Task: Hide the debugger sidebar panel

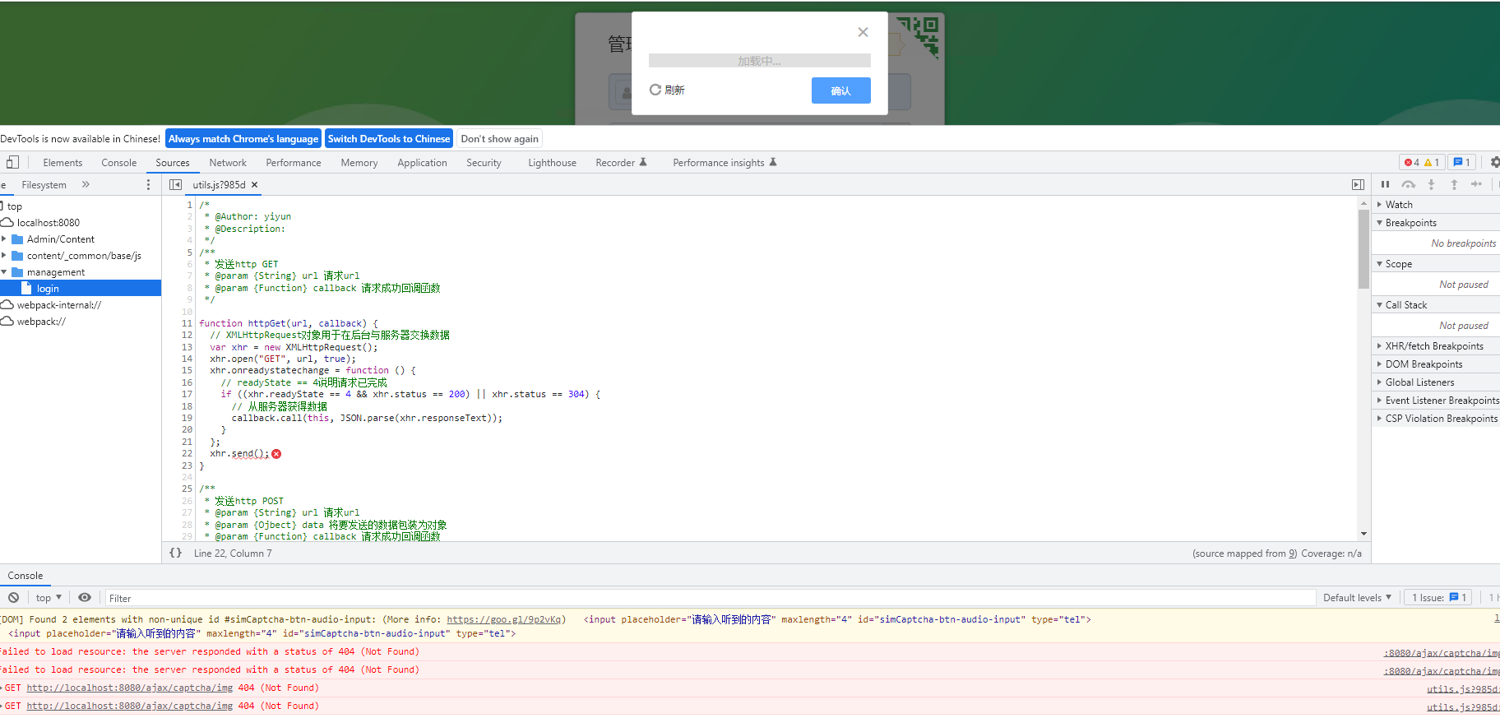Action: tap(1357, 185)
